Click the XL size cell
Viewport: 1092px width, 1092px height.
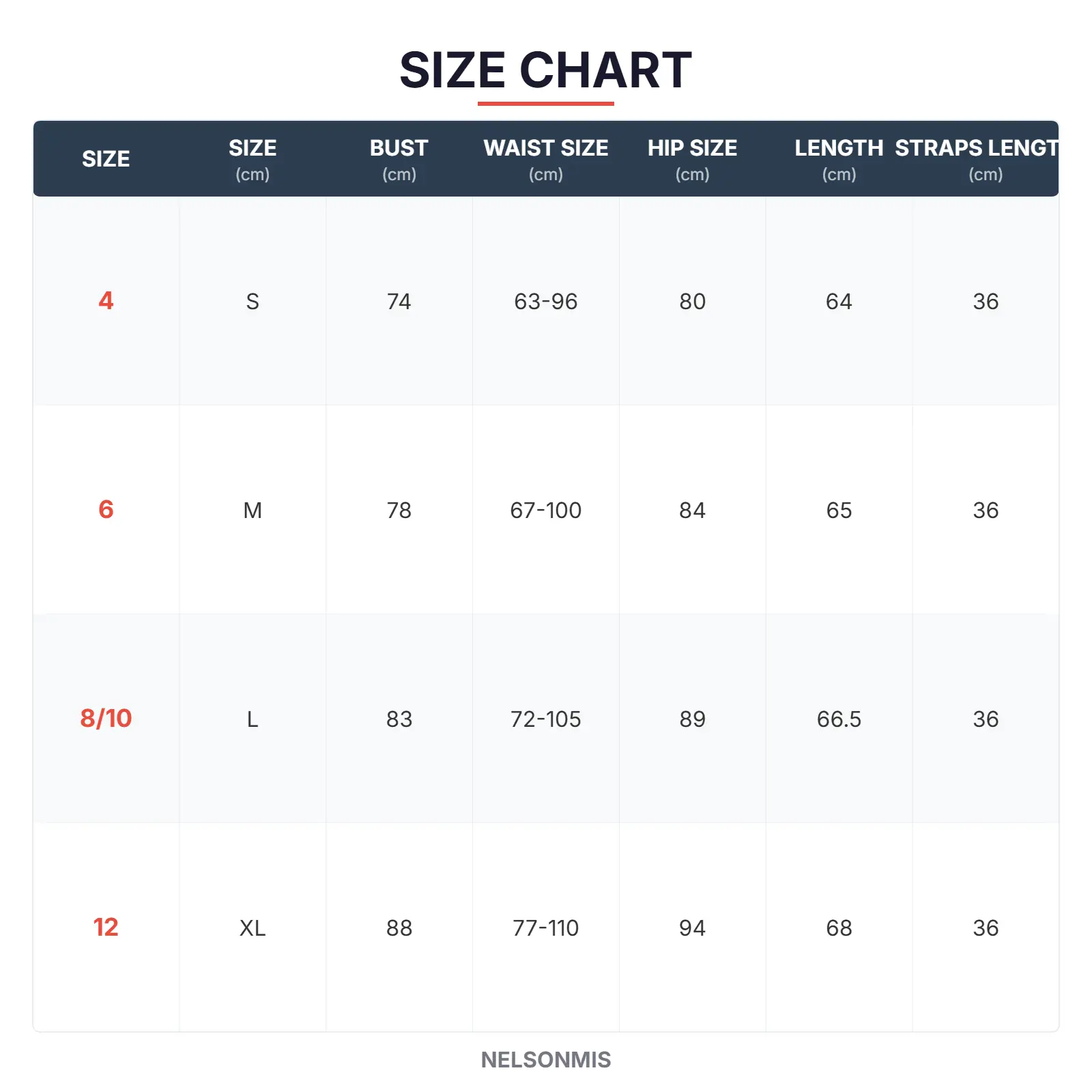[253, 928]
